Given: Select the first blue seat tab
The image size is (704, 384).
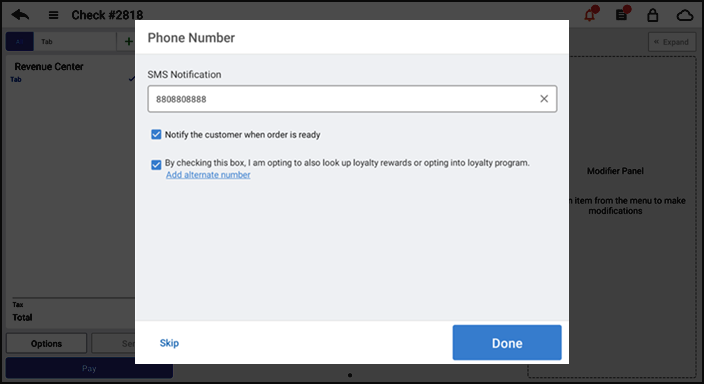Looking at the screenshot, I should point(19,42).
